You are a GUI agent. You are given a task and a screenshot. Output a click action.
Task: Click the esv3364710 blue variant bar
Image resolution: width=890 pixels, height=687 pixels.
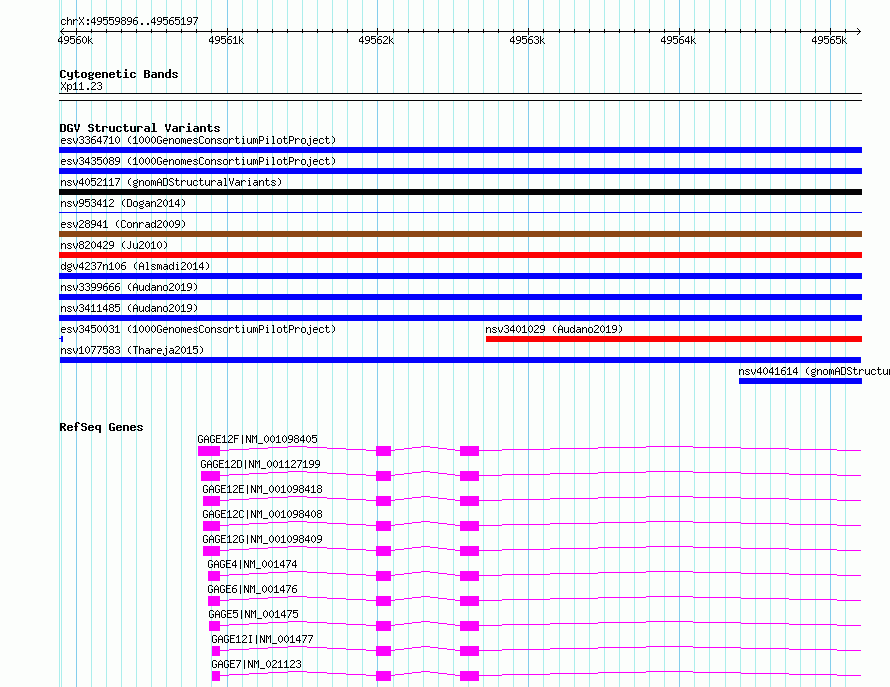pos(460,150)
